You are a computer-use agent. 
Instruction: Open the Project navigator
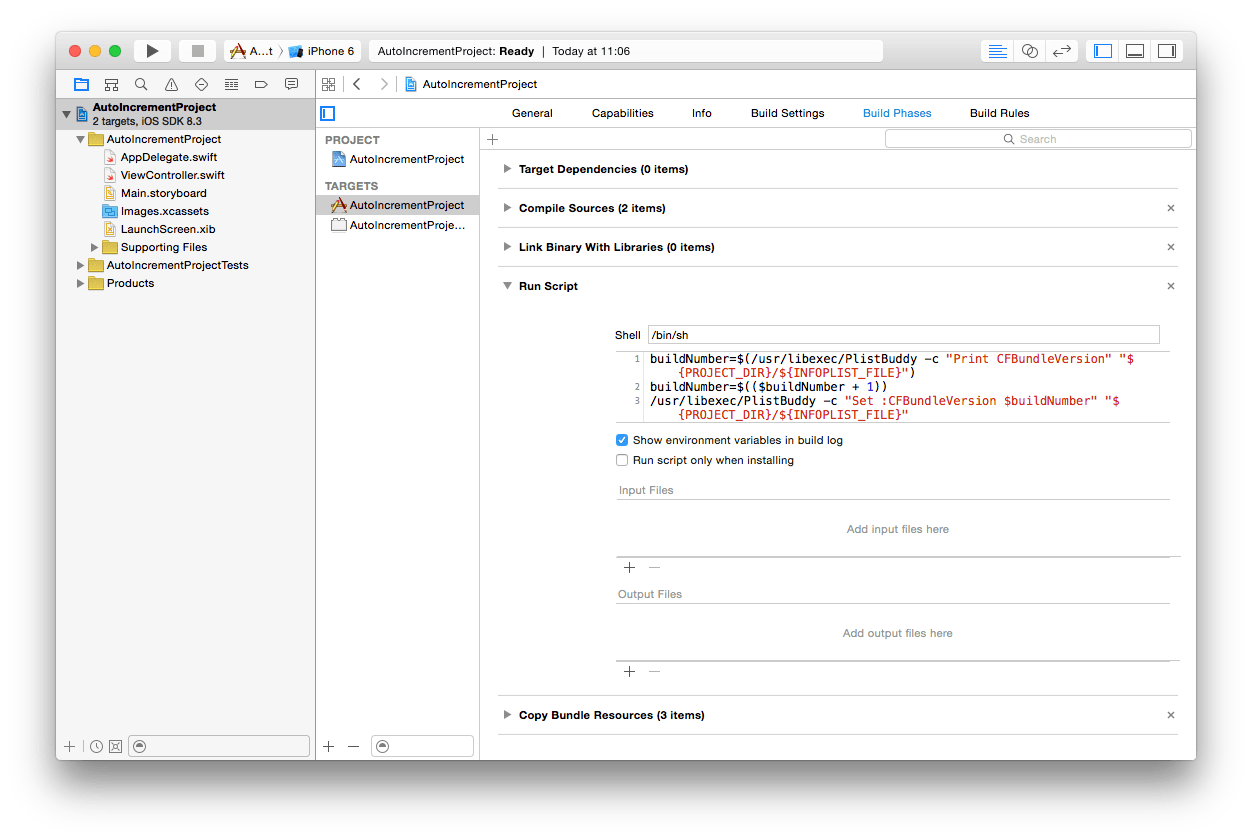(81, 84)
